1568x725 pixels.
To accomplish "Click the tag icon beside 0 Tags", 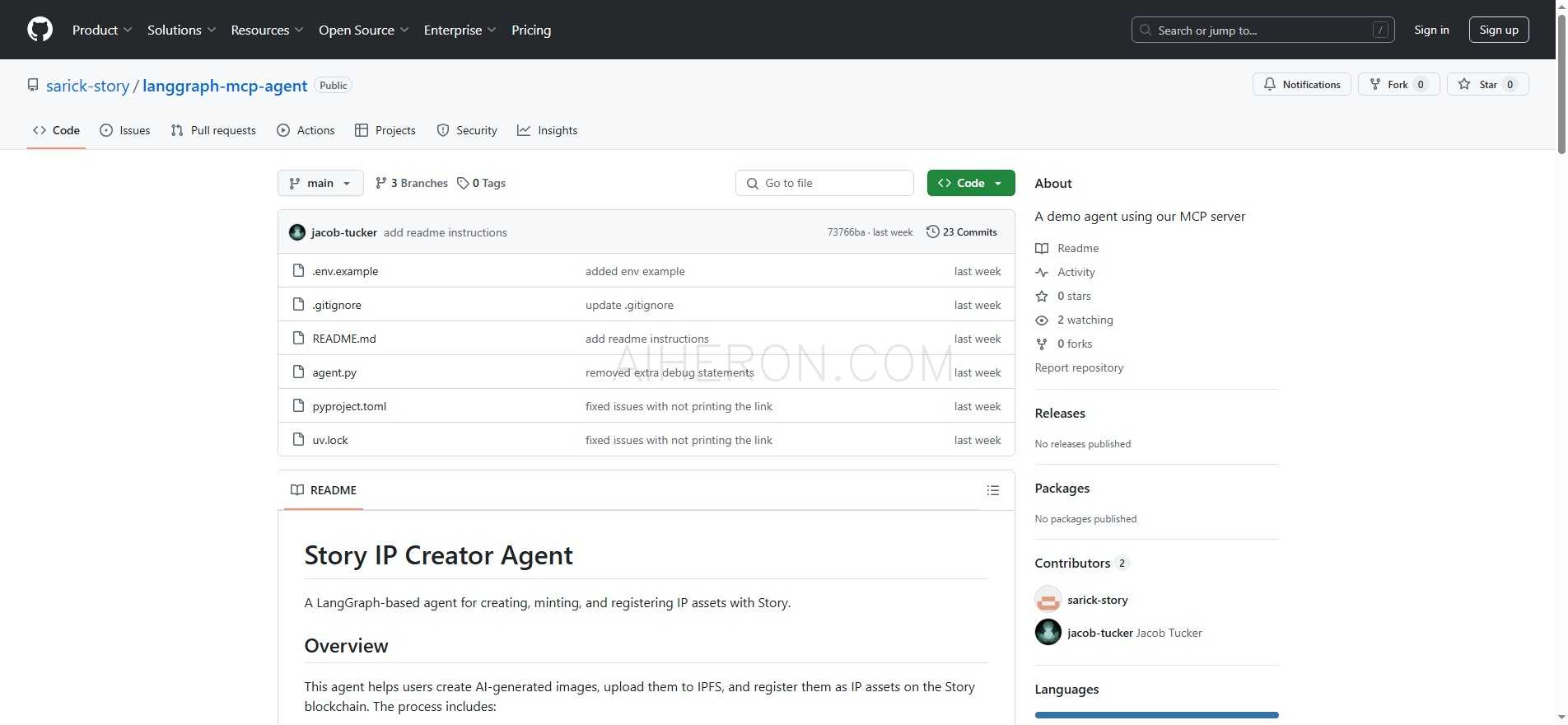I will point(463,183).
